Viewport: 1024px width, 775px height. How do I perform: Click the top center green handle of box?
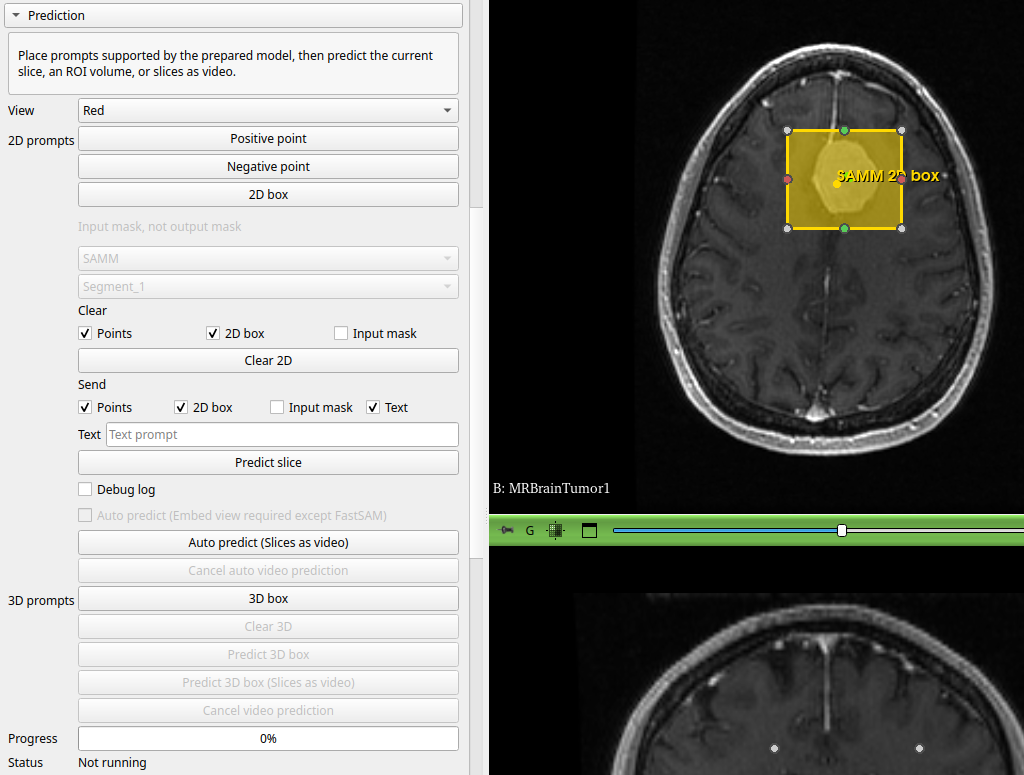844,131
